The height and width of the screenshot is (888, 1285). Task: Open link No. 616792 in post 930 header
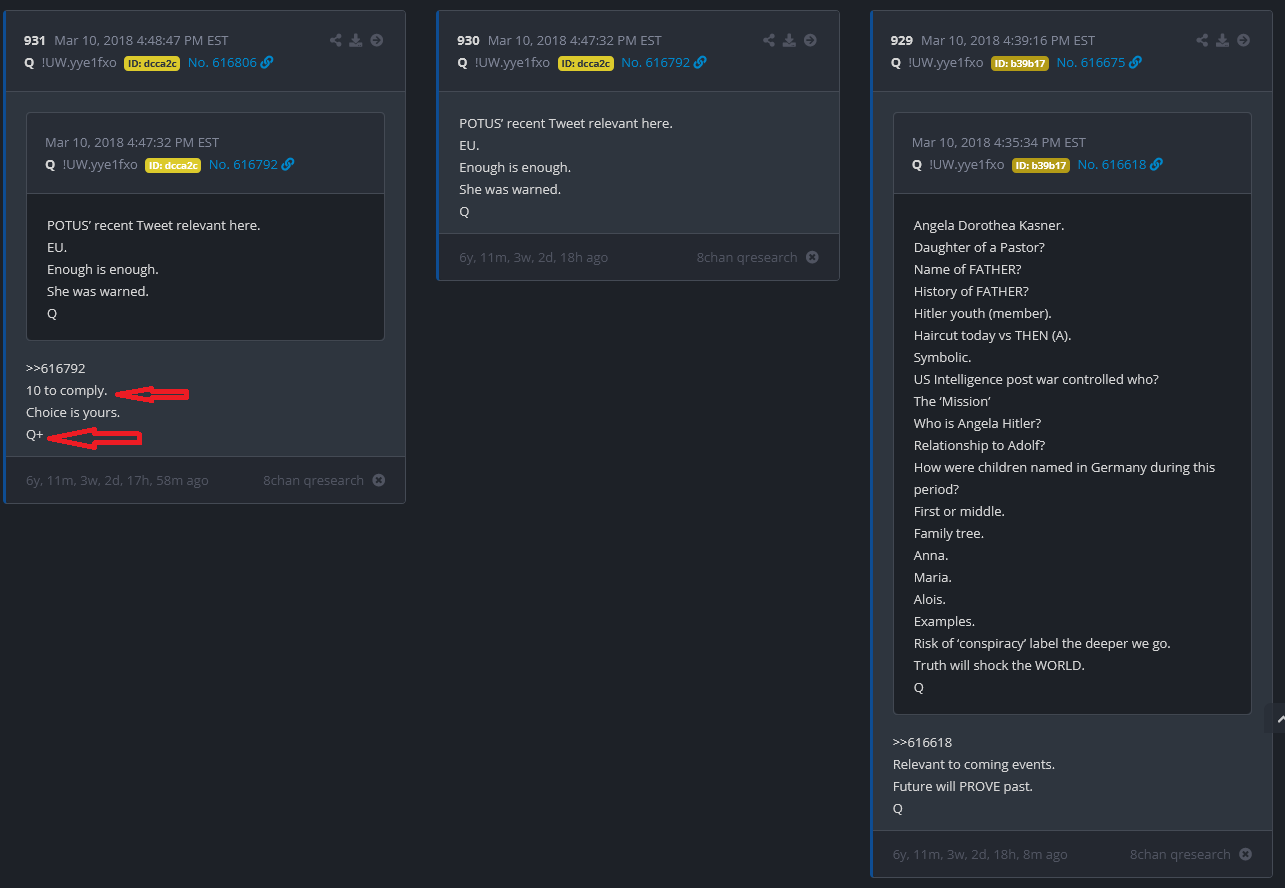pos(663,63)
